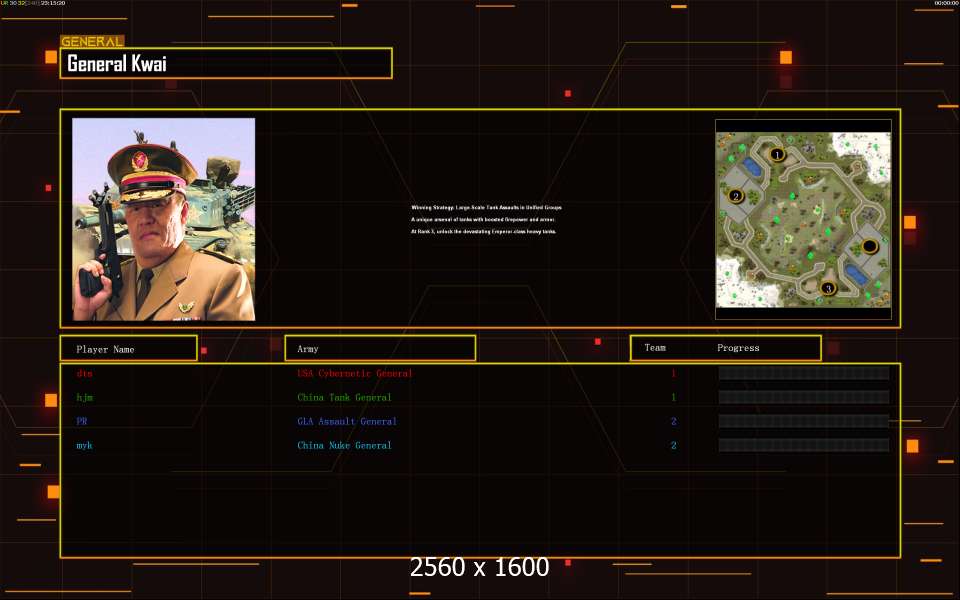This screenshot has height=600, width=960.
Task: Click start position marker 3 on map
Action: (827, 289)
